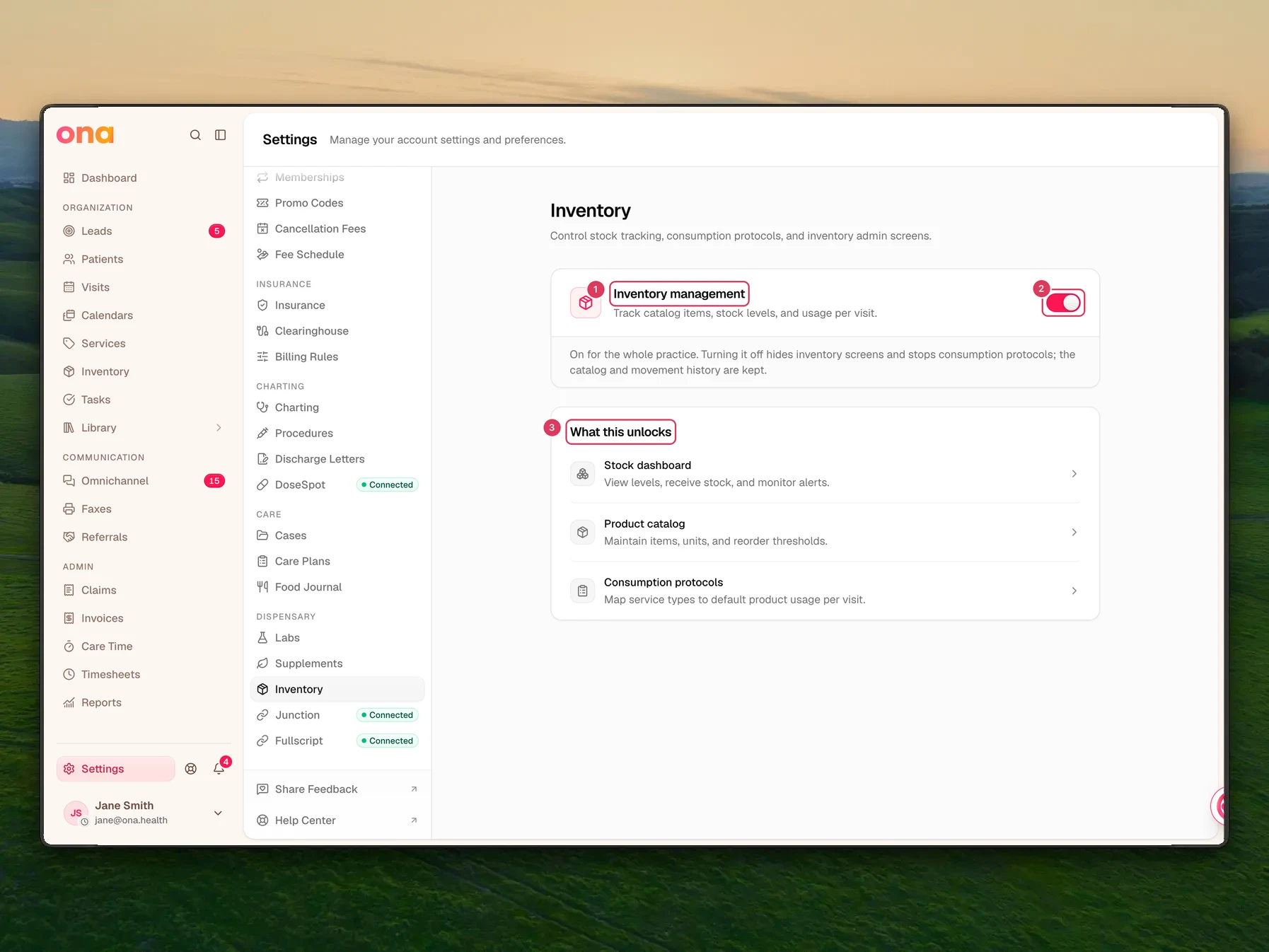Open Fullscript integration settings
The width and height of the screenshot is (1269, 952).
[x=337, y=741]
